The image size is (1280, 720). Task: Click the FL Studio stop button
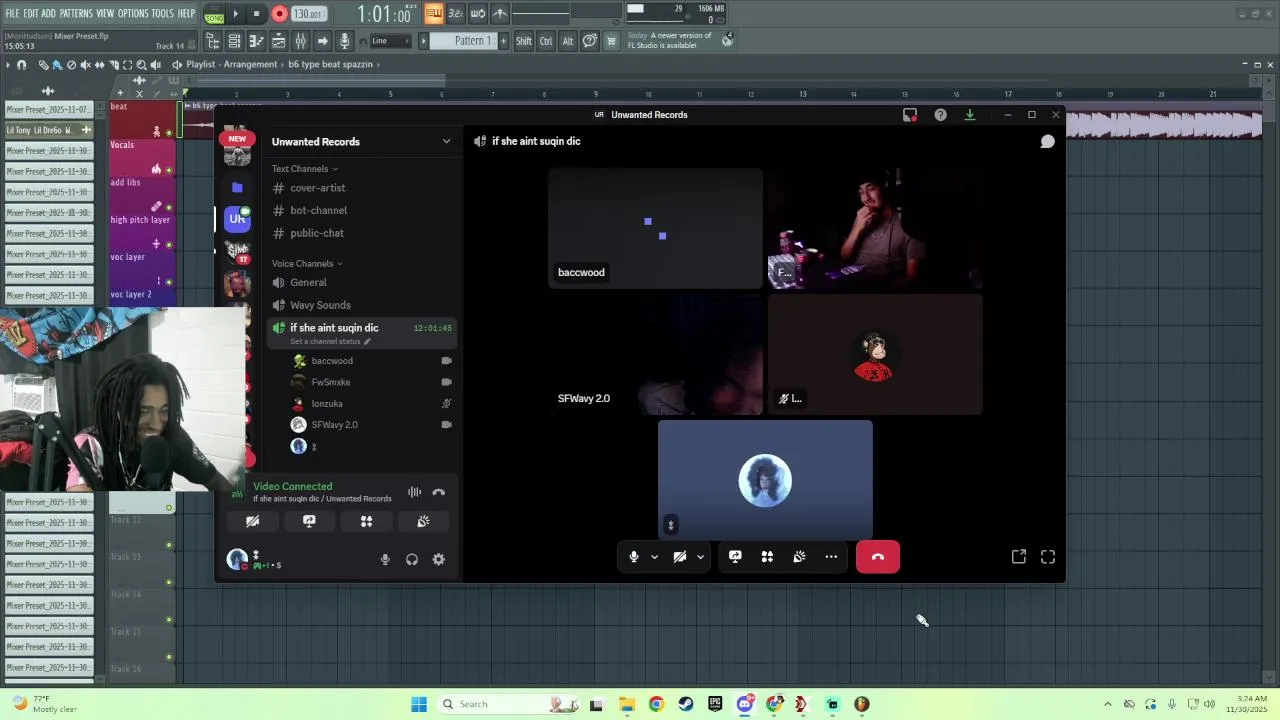pos(257,14)
